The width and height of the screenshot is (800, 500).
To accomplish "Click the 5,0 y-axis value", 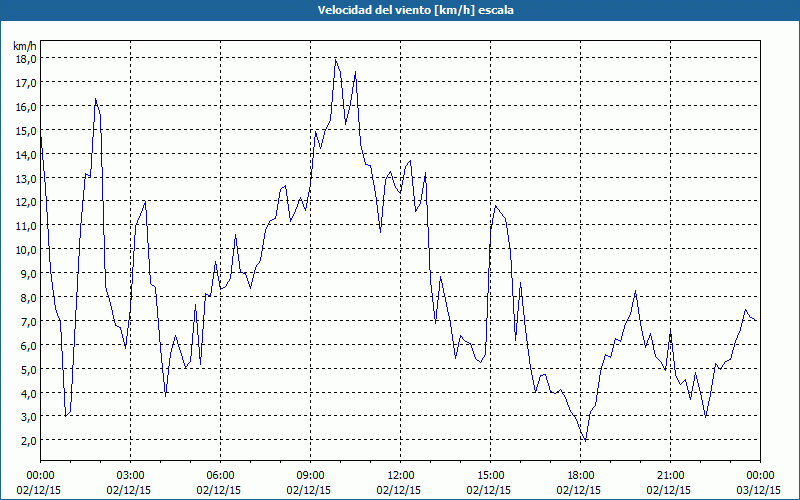I will click(x=29, y=369).
